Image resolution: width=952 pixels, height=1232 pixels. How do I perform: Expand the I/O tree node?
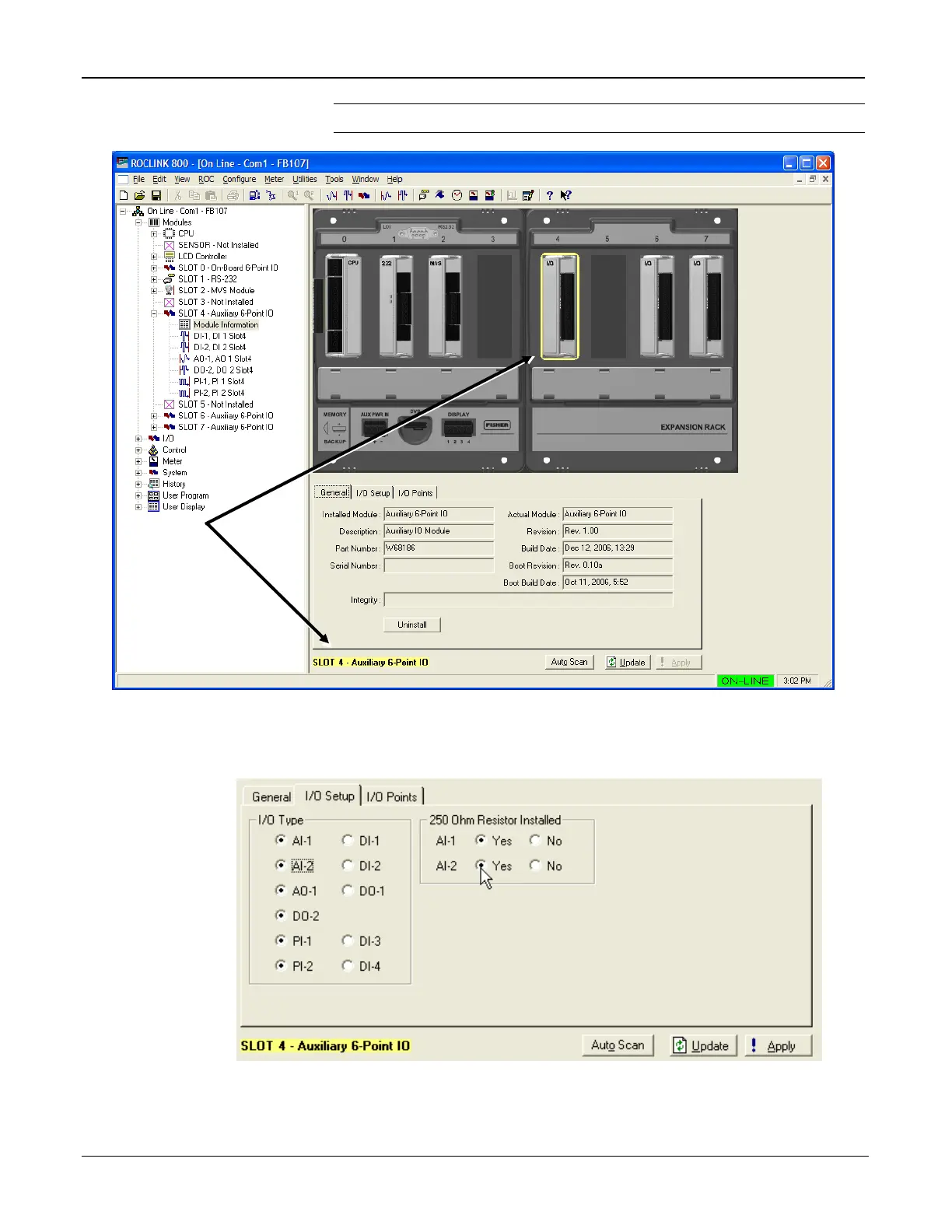tap(138, 439)
